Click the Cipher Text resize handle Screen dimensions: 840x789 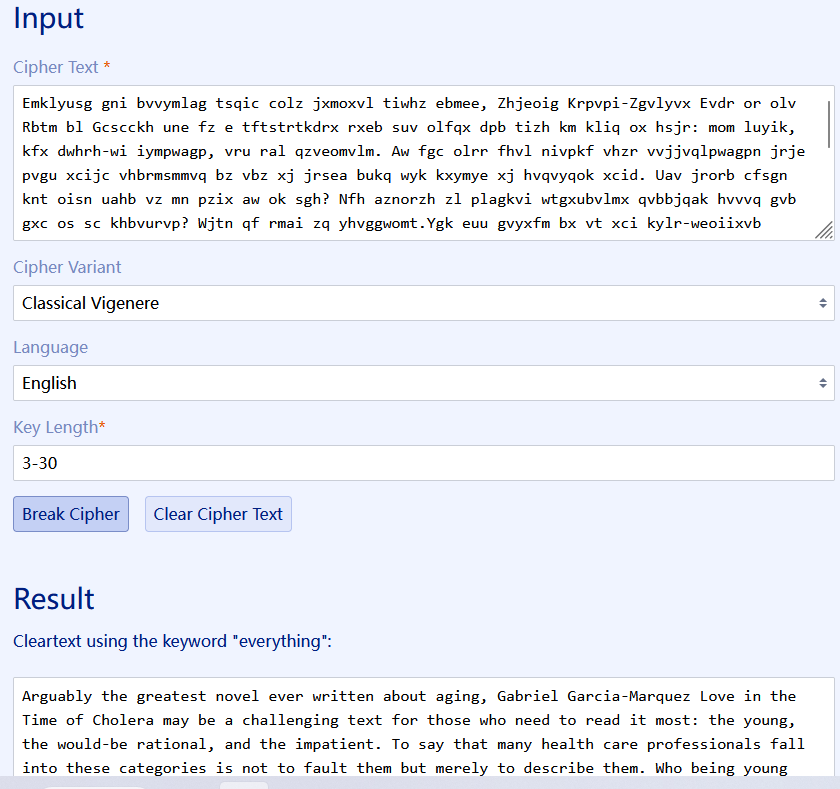pyautogui.click(x=823, y=230)
